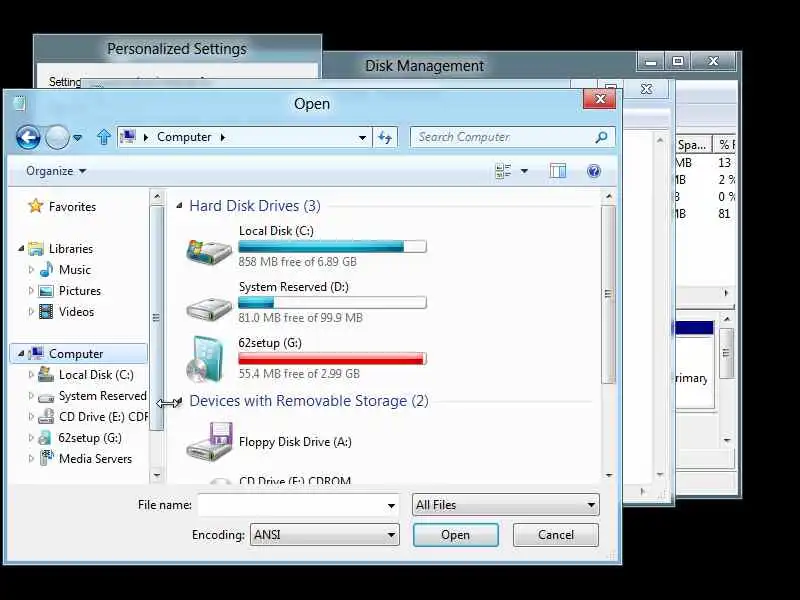Click the Spa... column header in Disk Management
The height and width of the screenshot is (600, 800).
[691, 145]
